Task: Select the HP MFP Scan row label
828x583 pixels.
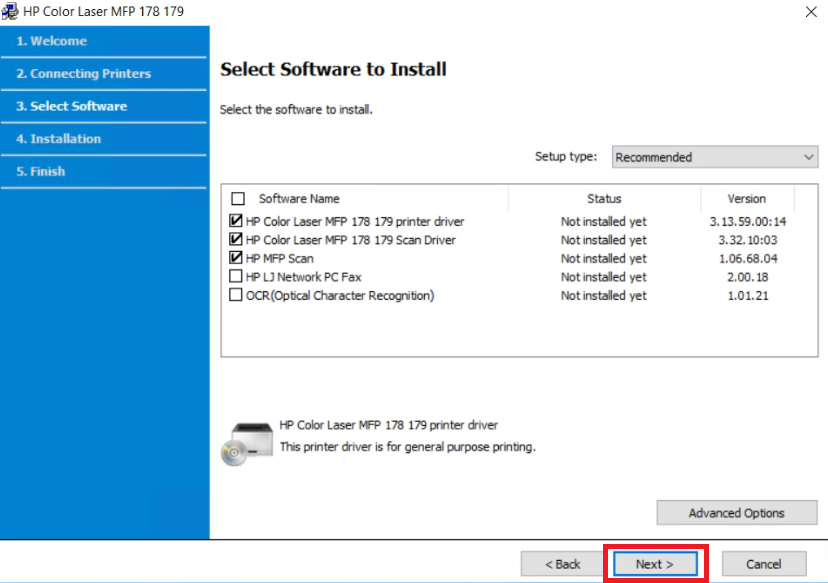Action: (280, 258)
